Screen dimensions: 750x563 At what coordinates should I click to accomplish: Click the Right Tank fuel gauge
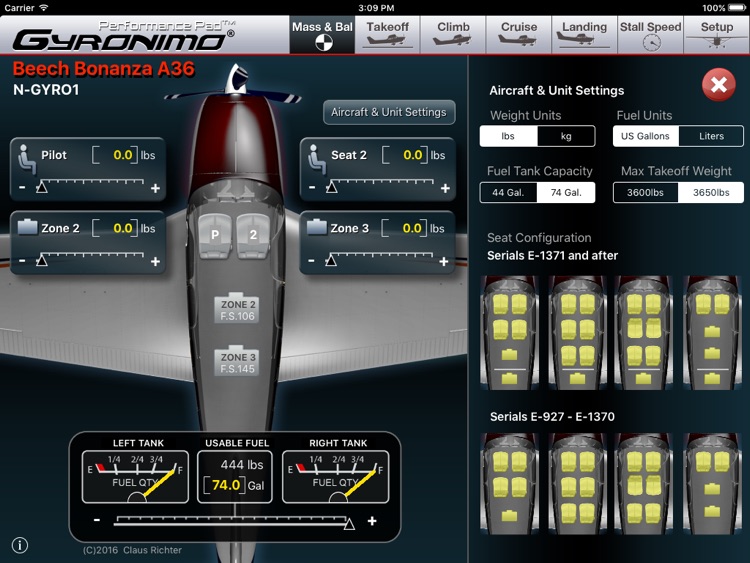point(335,476)
